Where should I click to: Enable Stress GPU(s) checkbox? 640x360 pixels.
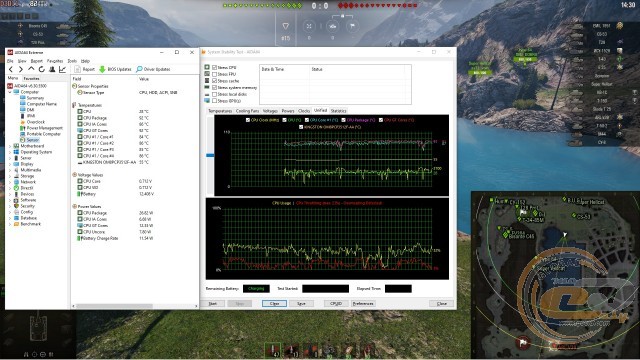click(214, 101)
